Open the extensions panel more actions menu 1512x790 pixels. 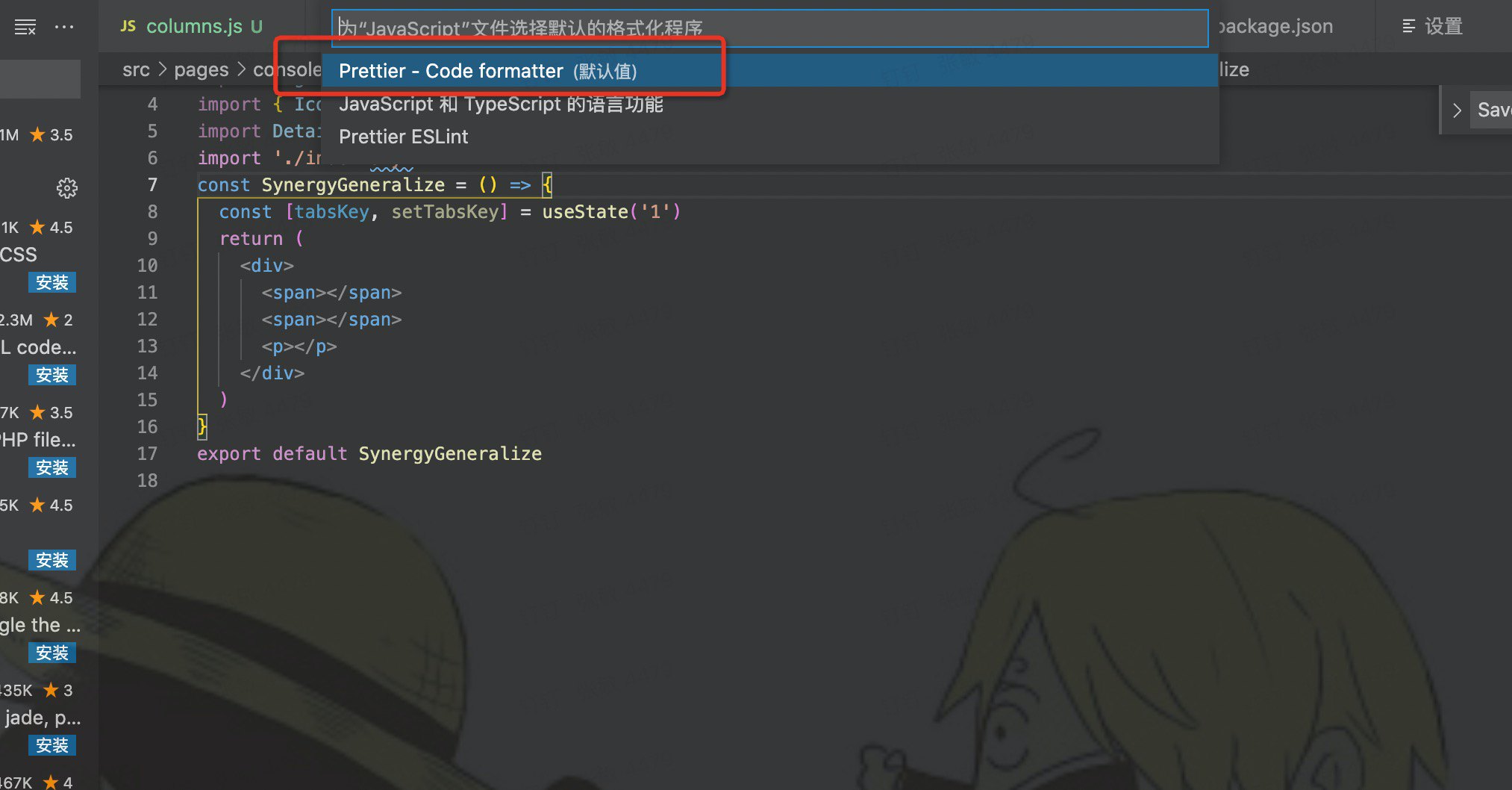pyautogui.click(x=64, y=27)
